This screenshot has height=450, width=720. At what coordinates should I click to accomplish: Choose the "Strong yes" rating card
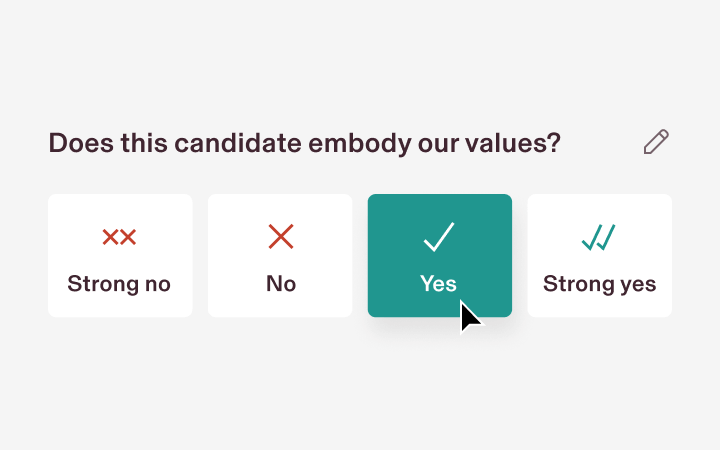click(600, 256)
